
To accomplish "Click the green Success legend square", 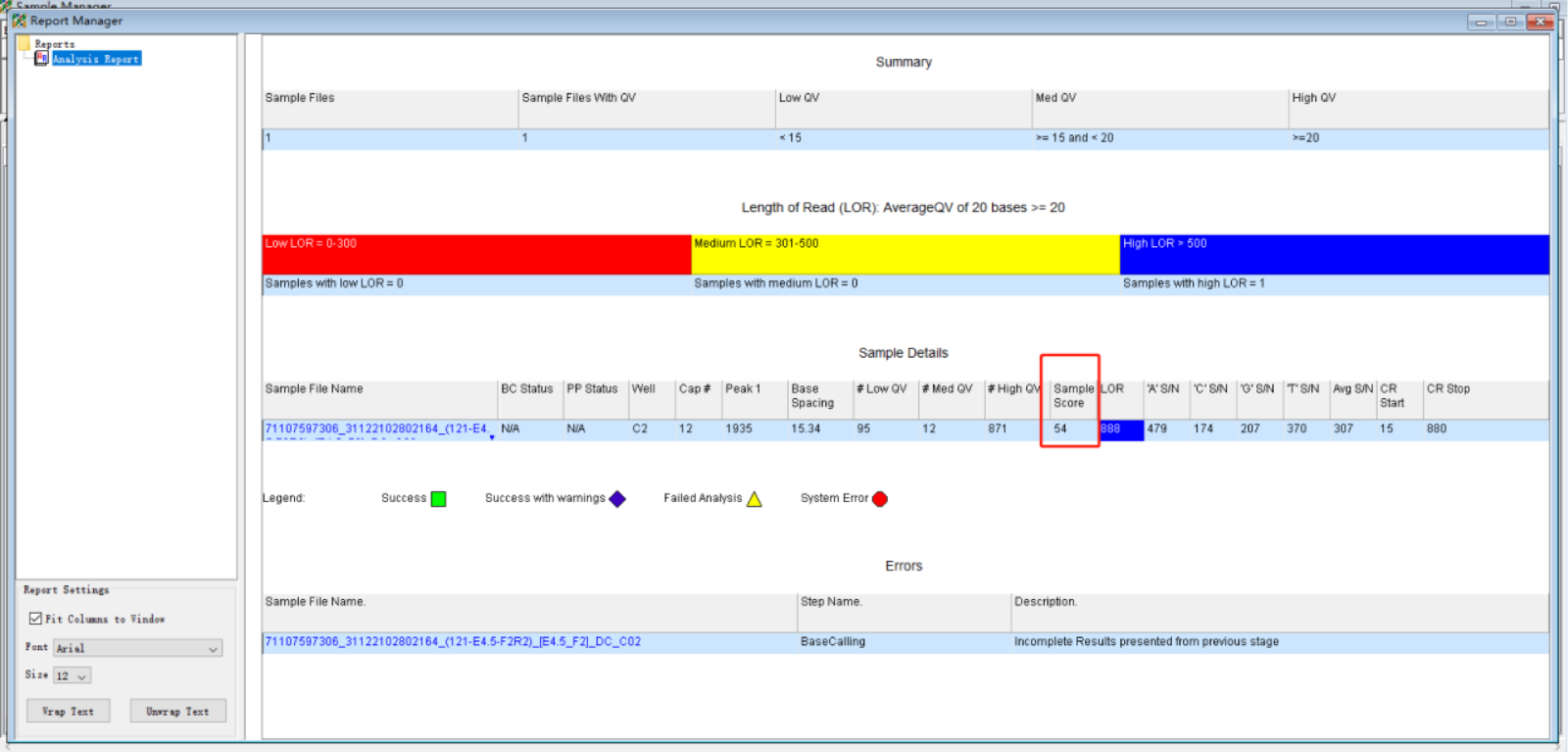I will [x=439, y=499].
